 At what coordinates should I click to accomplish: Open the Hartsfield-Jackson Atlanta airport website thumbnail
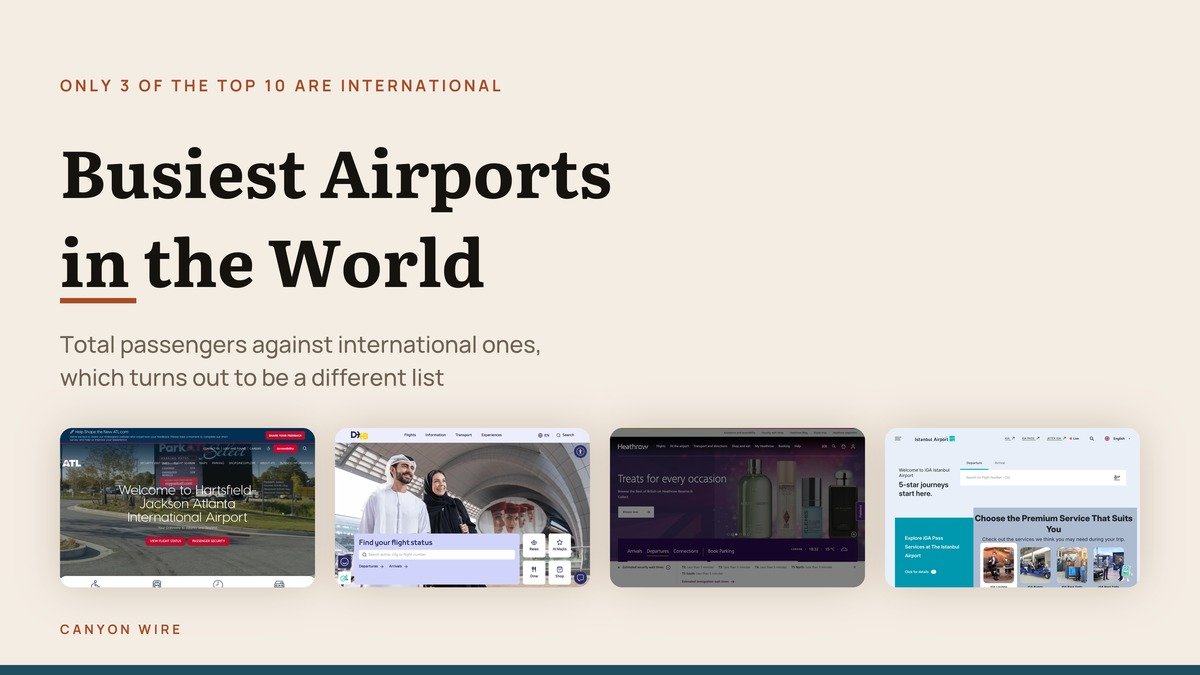click(x=187, y=507)
